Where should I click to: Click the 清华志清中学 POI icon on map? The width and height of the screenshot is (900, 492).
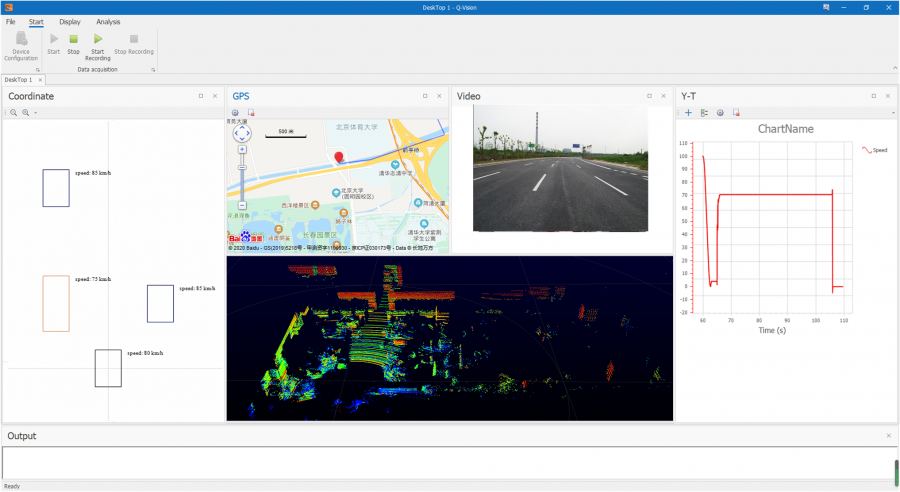click(395, 165)
